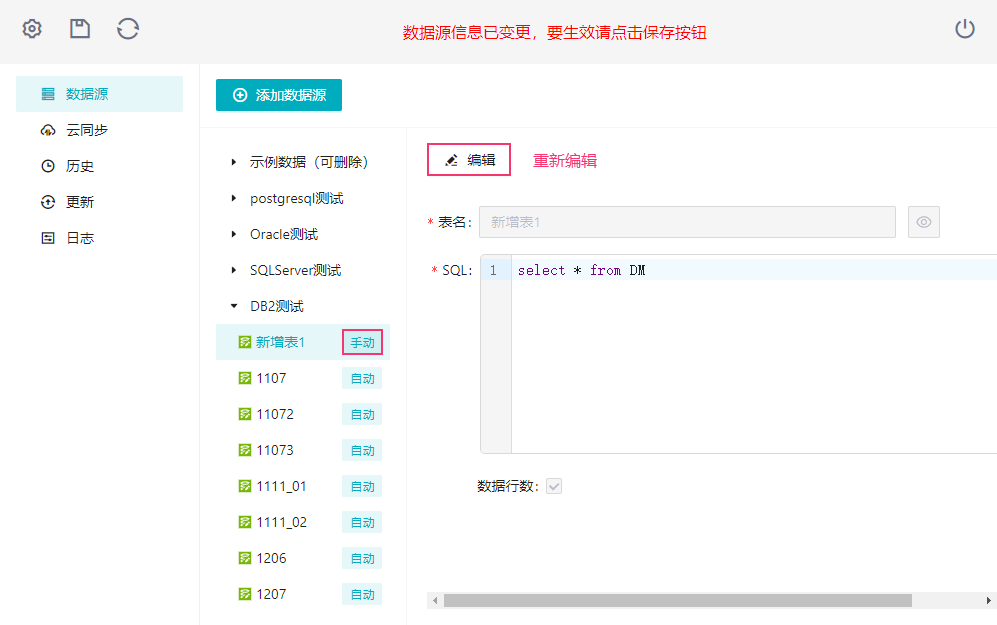Click the clock icon beside 历史
The image size is (997, 625).
click(x=48, y=166)
